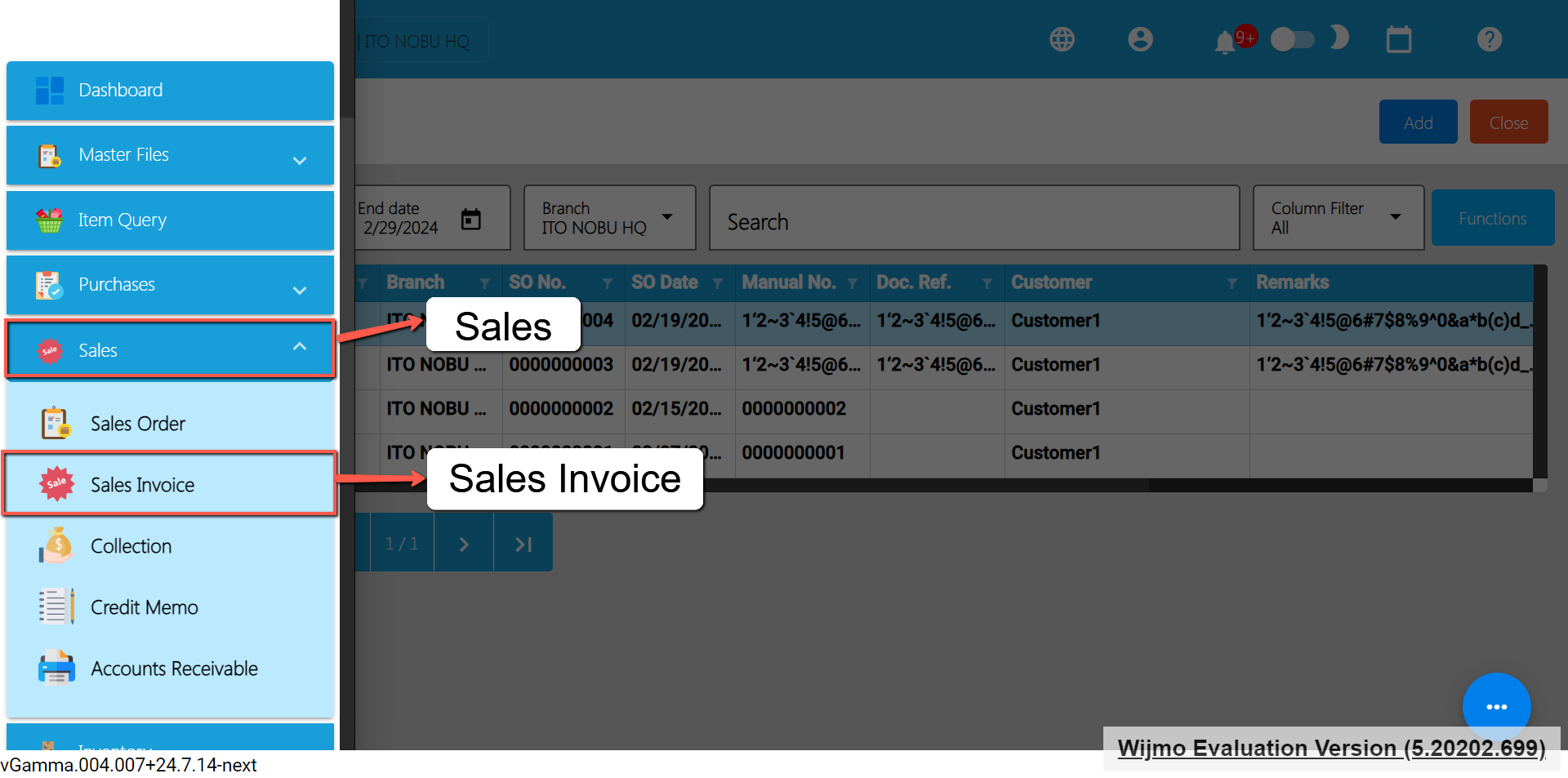The image size is (1568, 778).
Task: Open the user account profile icon
Action: (x=1140, y=39)
